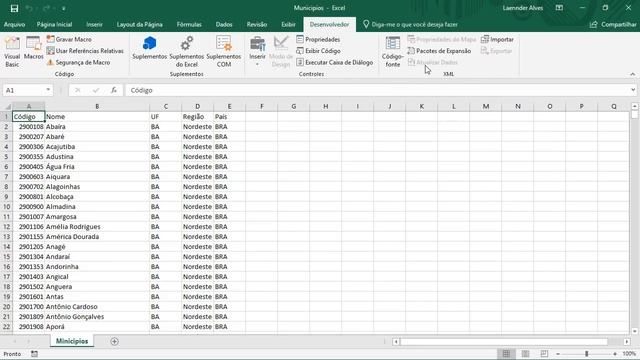640x360 pixels.
Task: Click cell with code 2901007
Action: [x=29, y=217]
